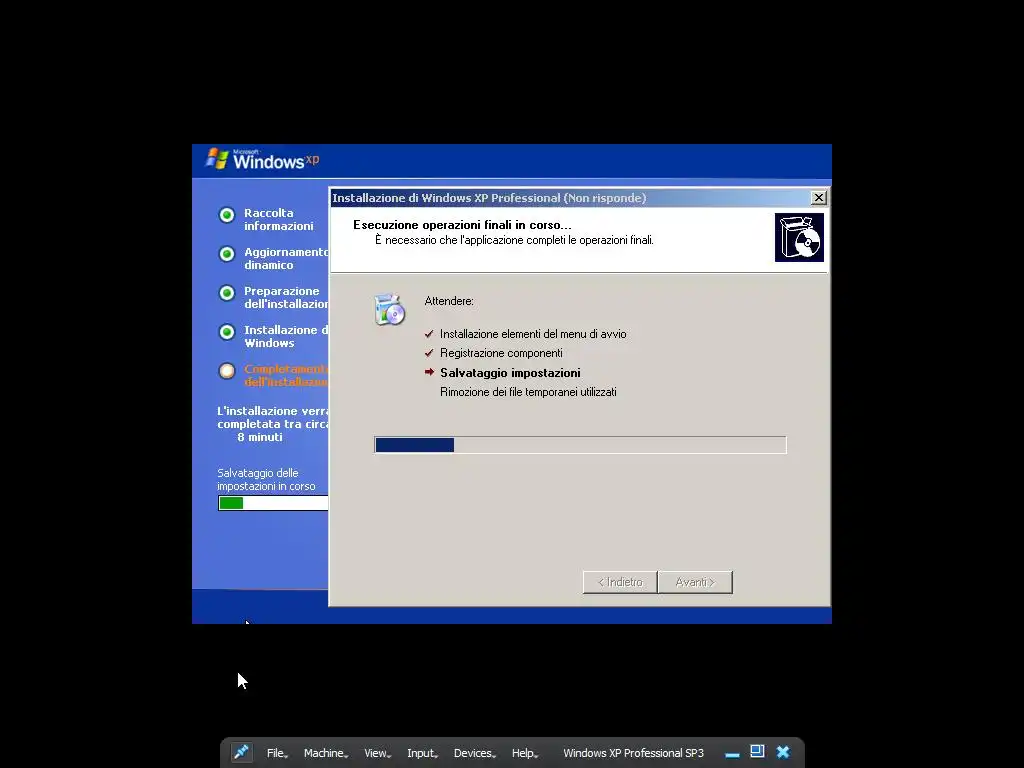Select the Completamento dell'installazione step indicator
The height and width of the screenshot is (768, 1024).
coord(227,371)
